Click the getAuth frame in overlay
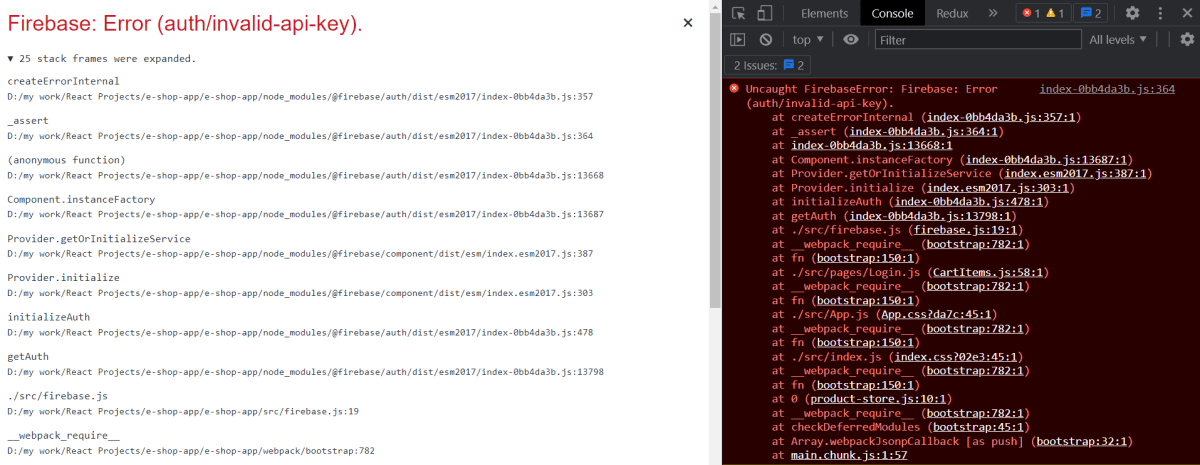 (29, 355)
